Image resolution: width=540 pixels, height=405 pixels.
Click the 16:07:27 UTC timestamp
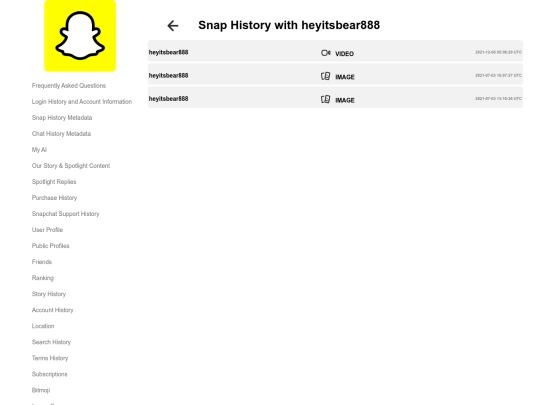coord(498,75)
